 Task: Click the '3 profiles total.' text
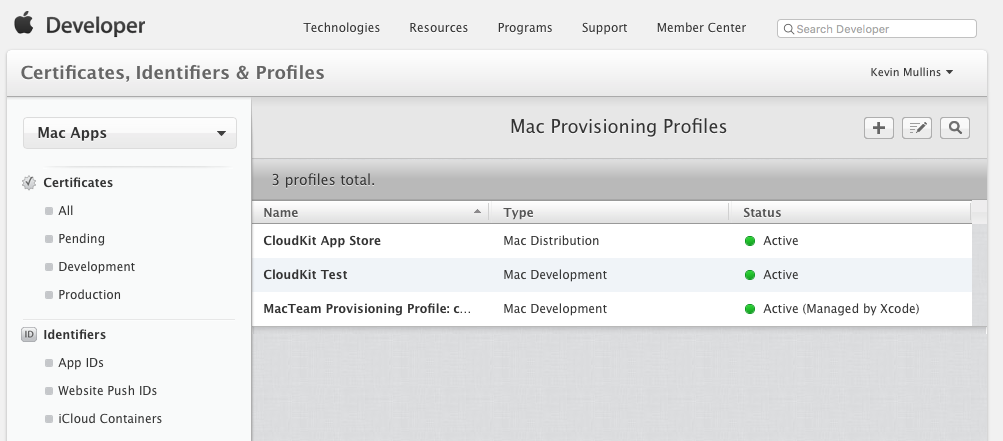[x=323, y=180]
